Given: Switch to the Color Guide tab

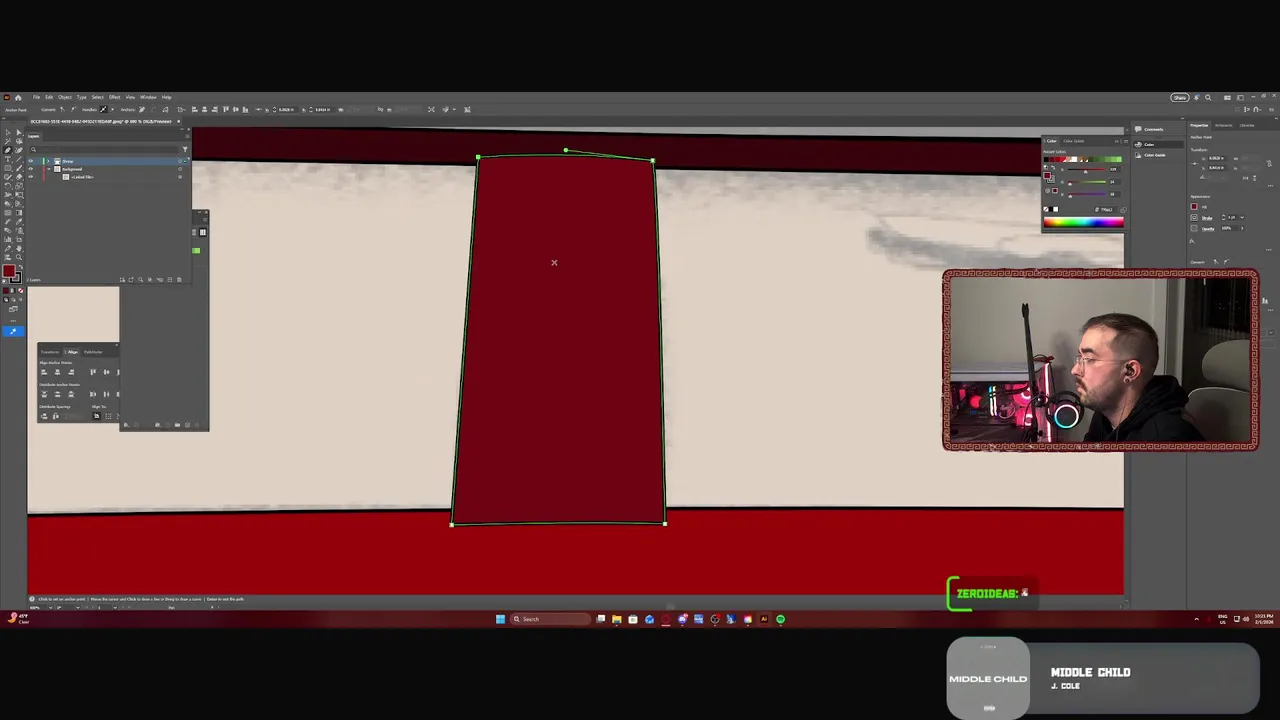Looking at the screenshot, I should pos(1074,141).
